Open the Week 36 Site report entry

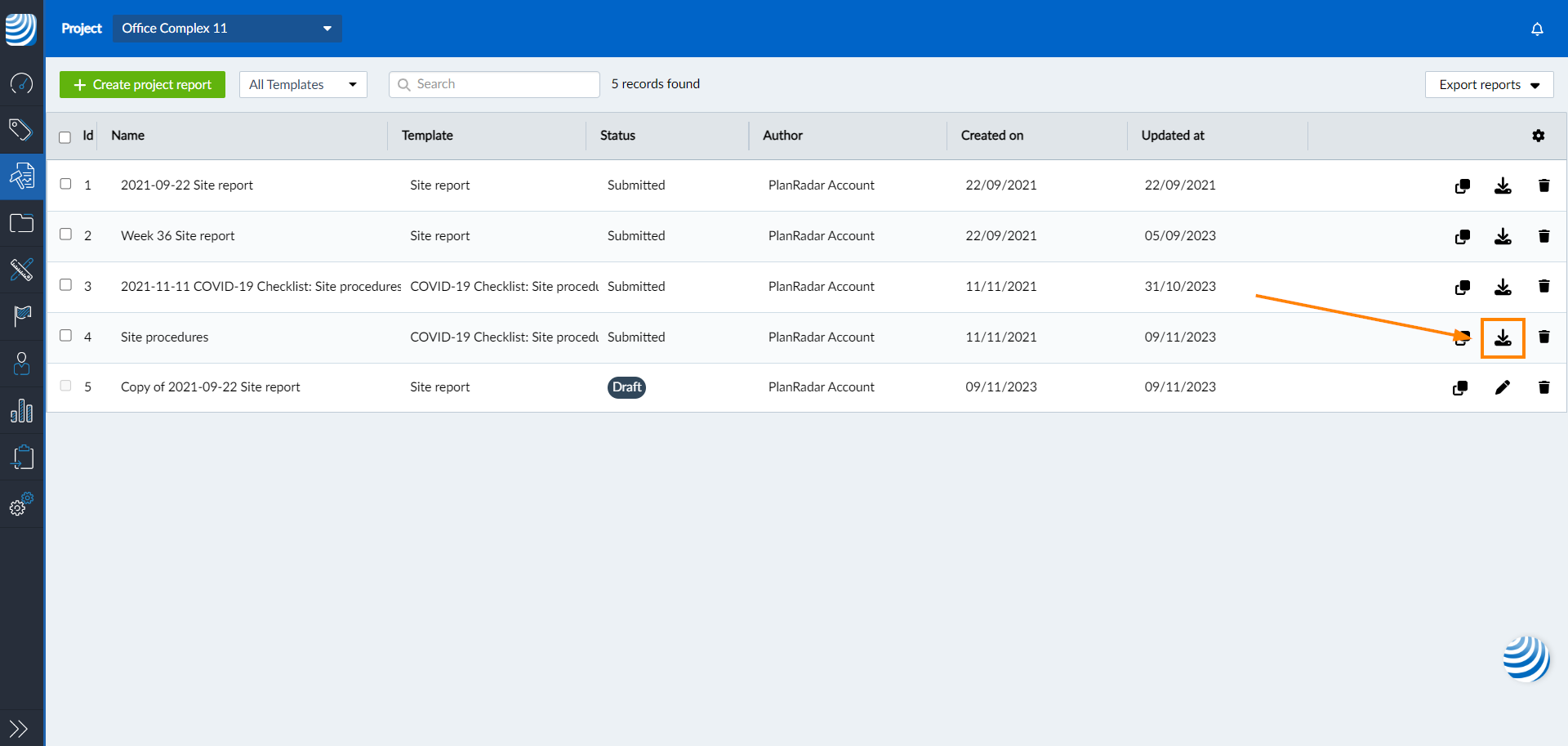pos(178,236)
